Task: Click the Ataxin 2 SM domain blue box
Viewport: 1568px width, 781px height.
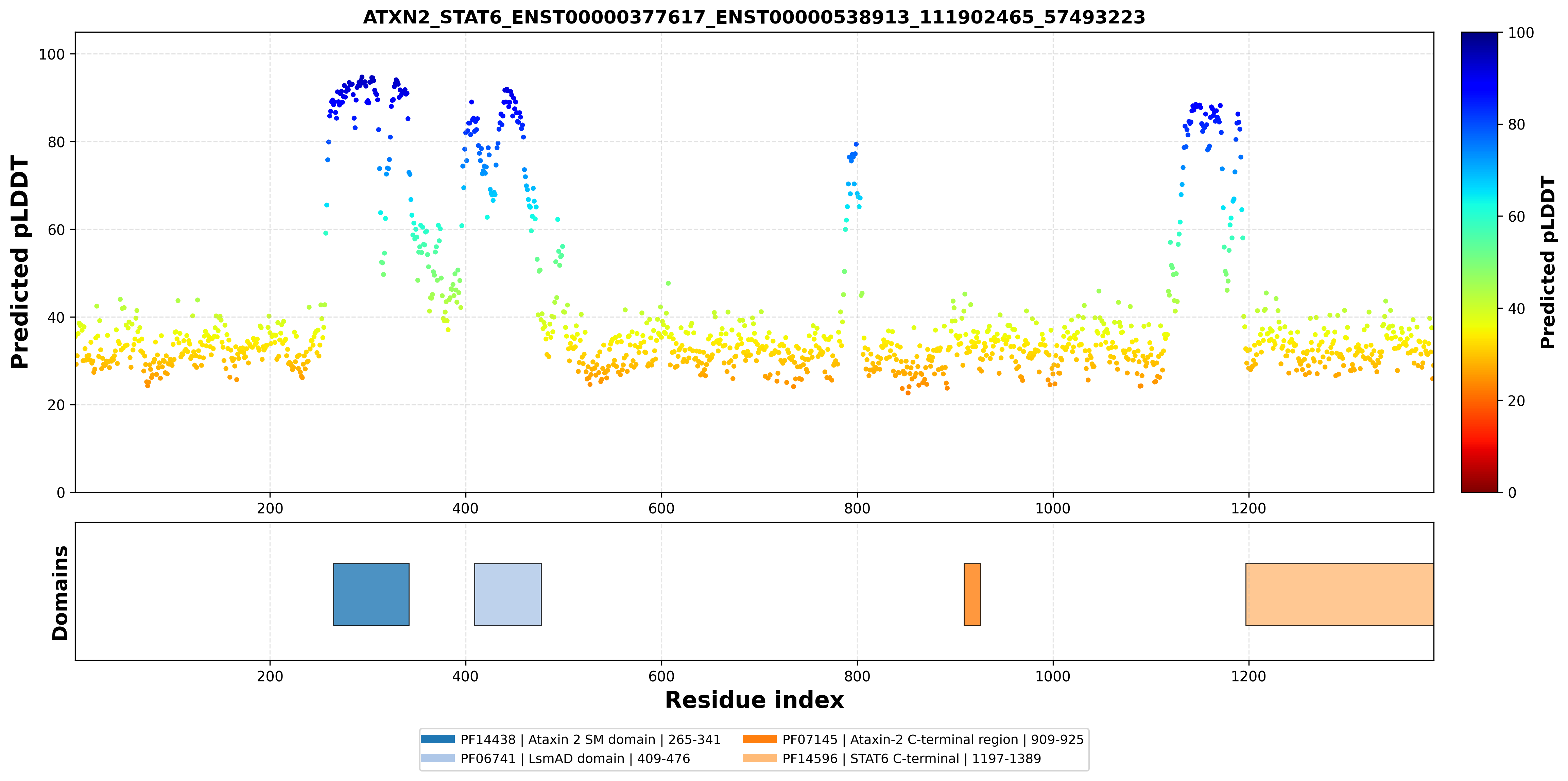Action: pyautogui.click(x=371, y=594)
